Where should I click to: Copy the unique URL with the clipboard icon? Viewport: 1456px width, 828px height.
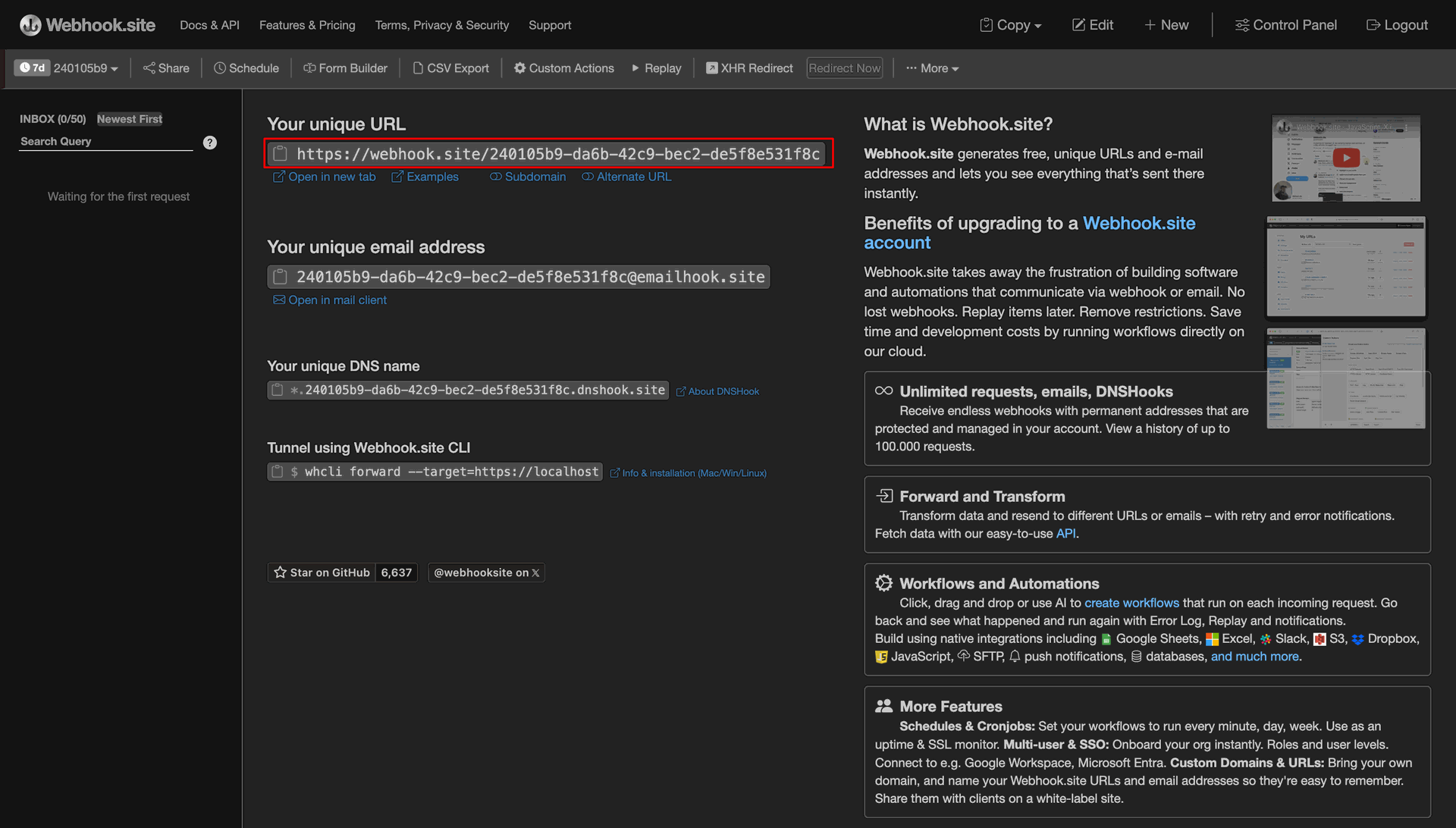(x=281, y=154)
